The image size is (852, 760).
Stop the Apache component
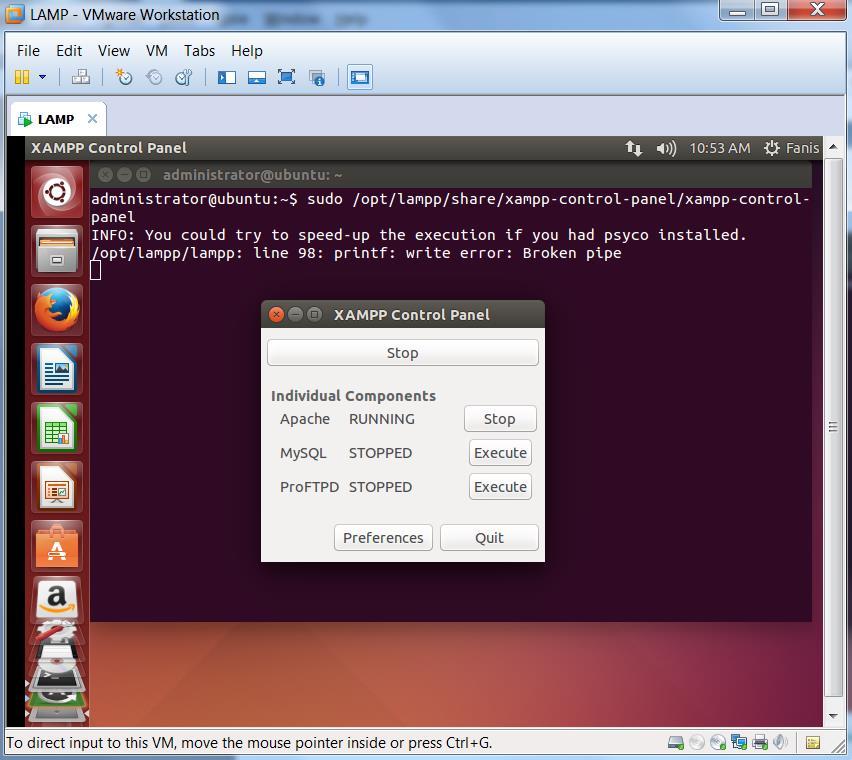500,419
